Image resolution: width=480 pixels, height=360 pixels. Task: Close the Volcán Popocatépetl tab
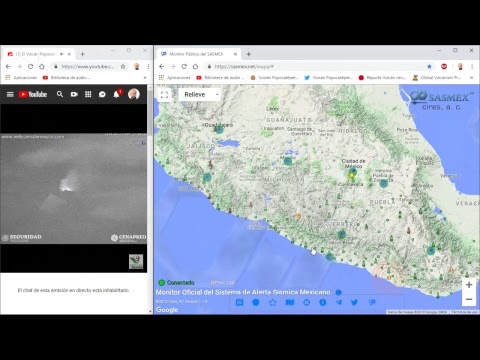pyautogui.click(x=69, y=54)
